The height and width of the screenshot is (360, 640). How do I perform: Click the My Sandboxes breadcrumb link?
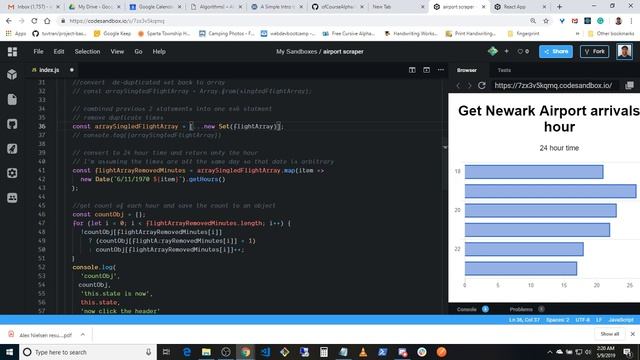click(296, 51)
